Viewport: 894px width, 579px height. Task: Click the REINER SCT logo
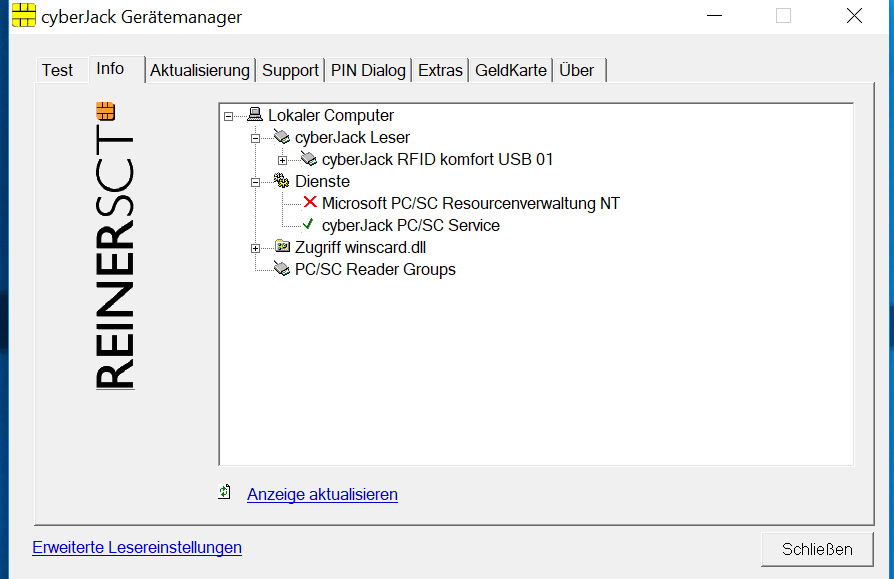click(114, 246)
